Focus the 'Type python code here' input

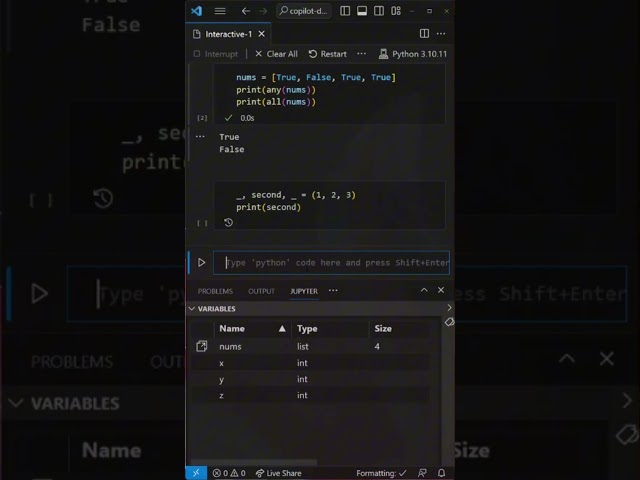pyautogui.click(x=331, y=262)
